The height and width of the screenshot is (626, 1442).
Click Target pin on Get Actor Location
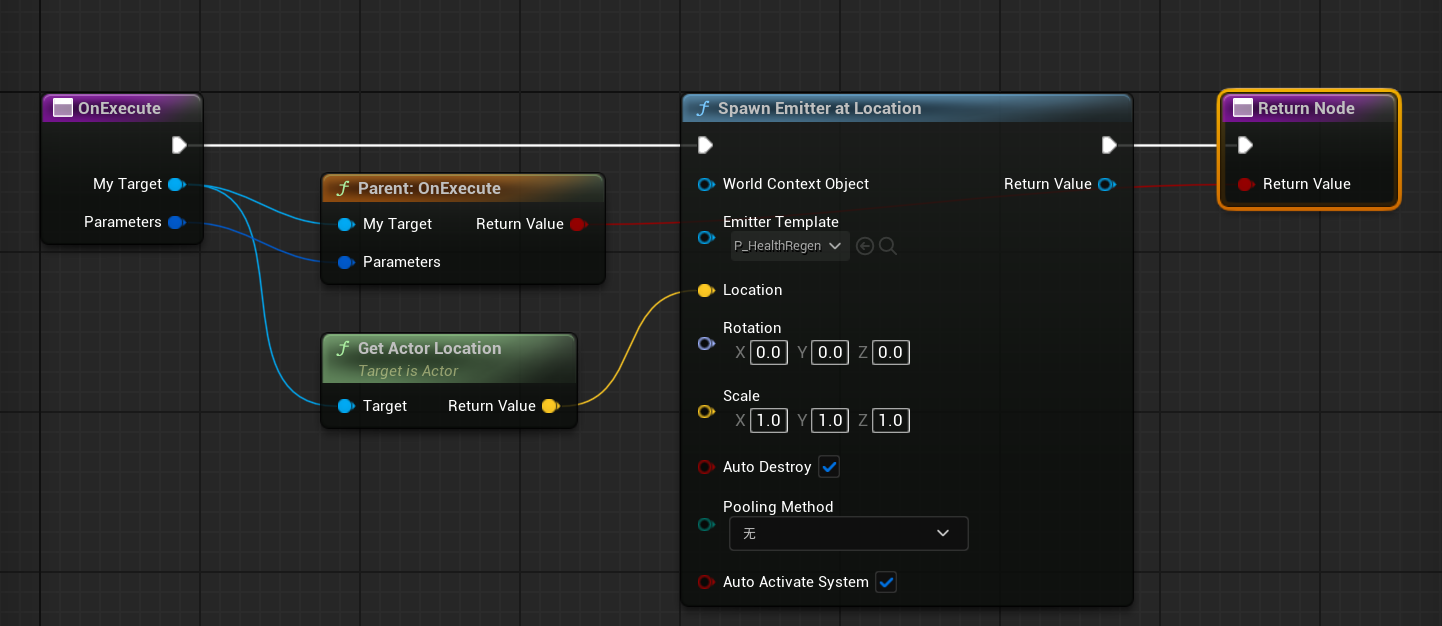click(x=346, y=406)
